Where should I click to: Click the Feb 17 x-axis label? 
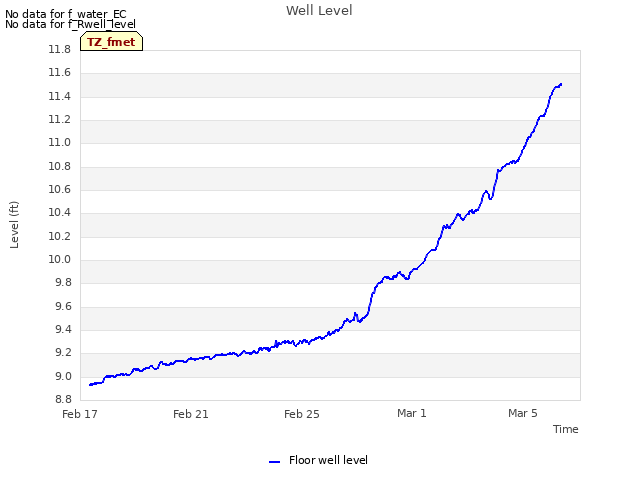pos(80,414)
